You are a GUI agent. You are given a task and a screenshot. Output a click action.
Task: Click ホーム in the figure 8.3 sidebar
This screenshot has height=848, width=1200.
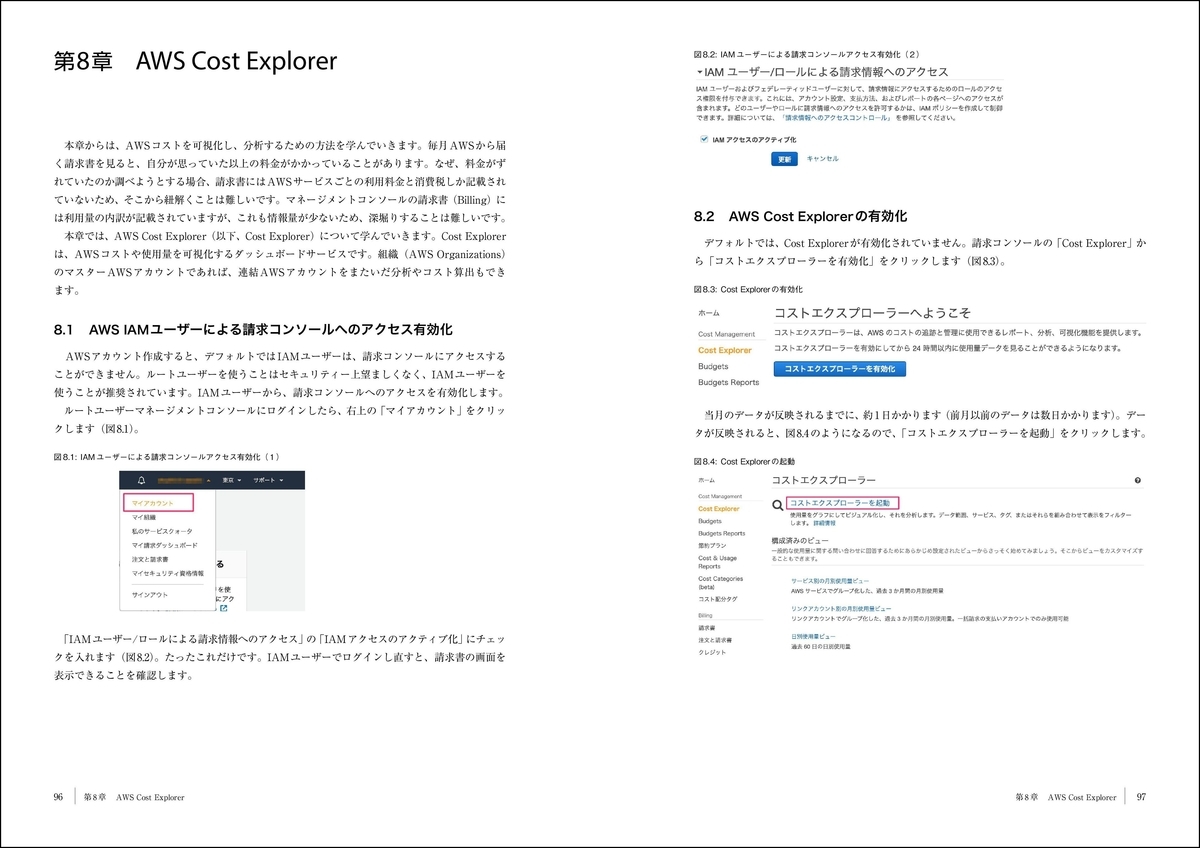tap(708, 313)
